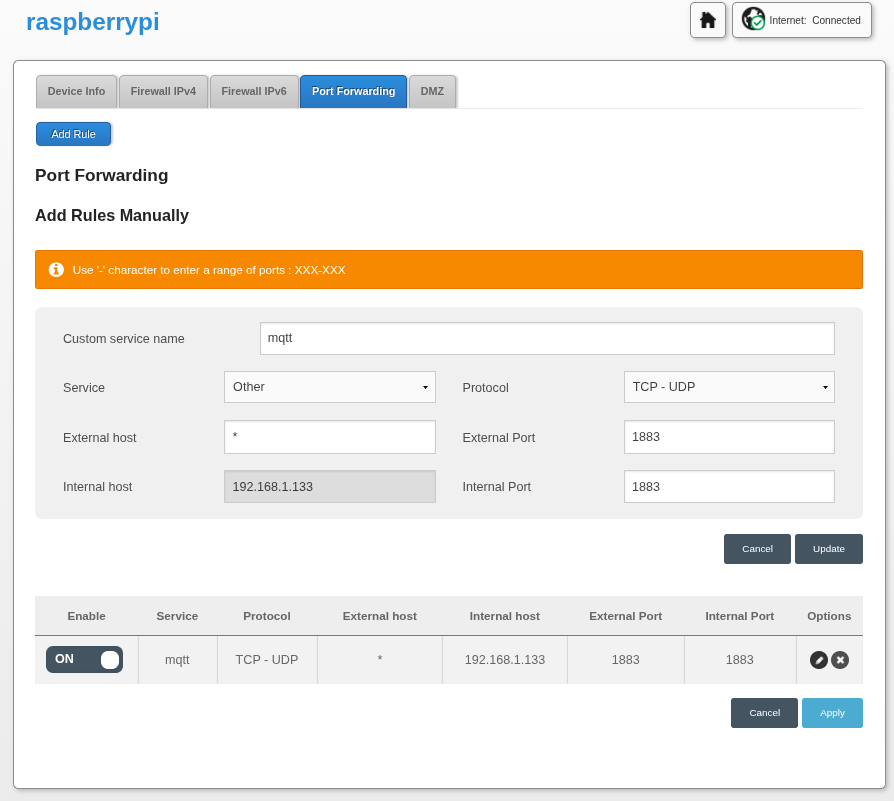Click the pencil edit icon for mqtt rule

tap(819, 660)
